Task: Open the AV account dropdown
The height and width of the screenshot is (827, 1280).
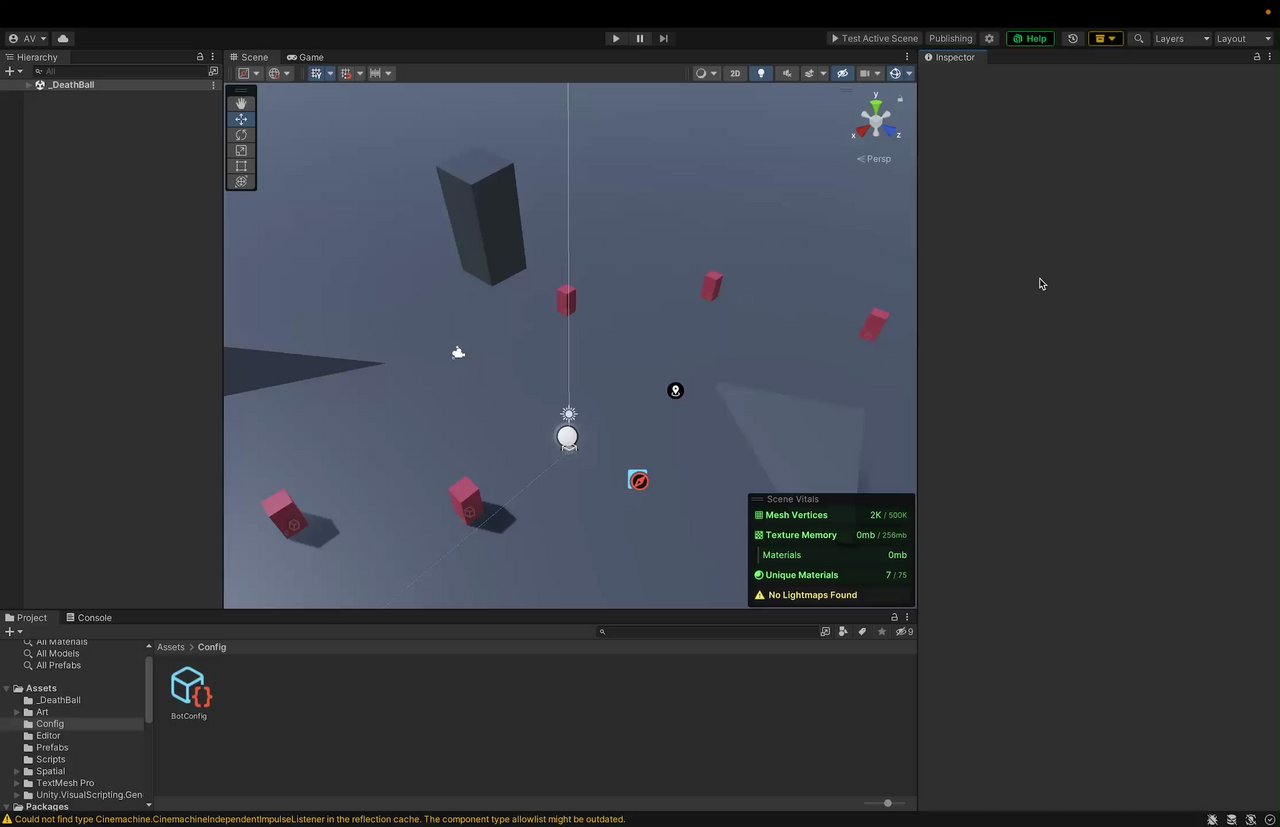Action: click(x=28, y=39)
